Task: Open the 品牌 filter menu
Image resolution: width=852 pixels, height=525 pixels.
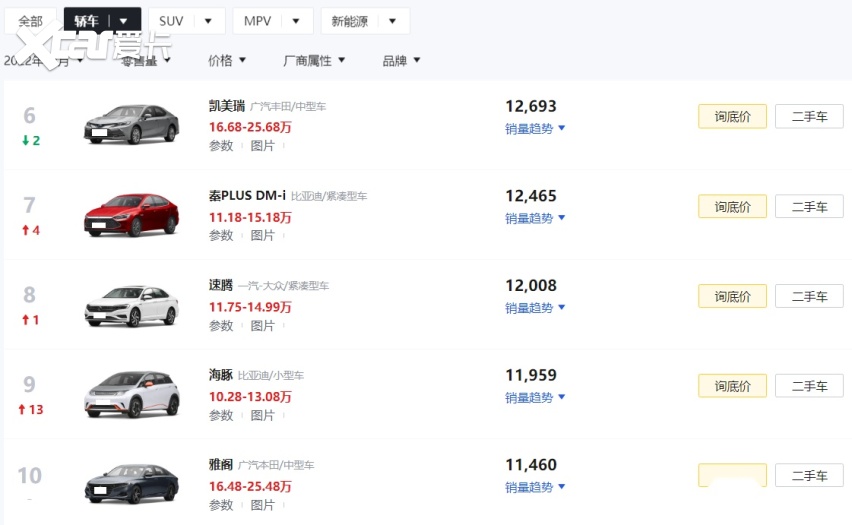Action: (401, 61)
